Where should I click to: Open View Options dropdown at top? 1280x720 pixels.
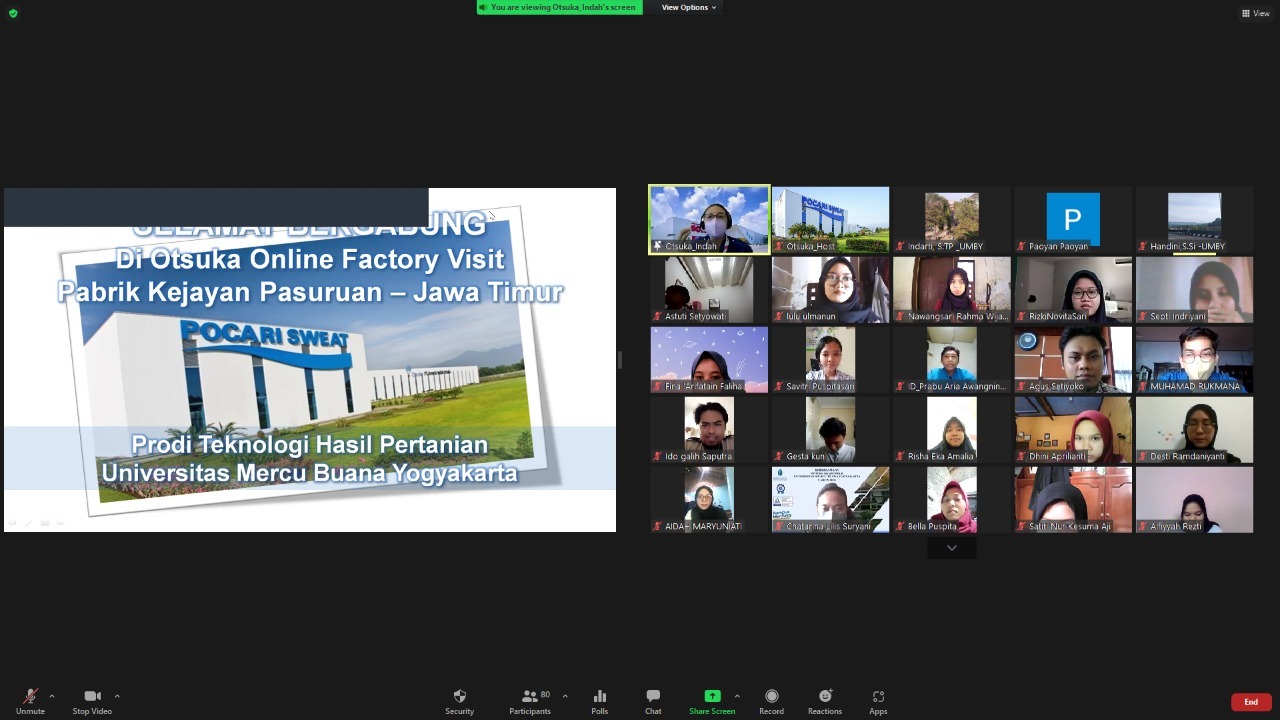coord(689,7)
